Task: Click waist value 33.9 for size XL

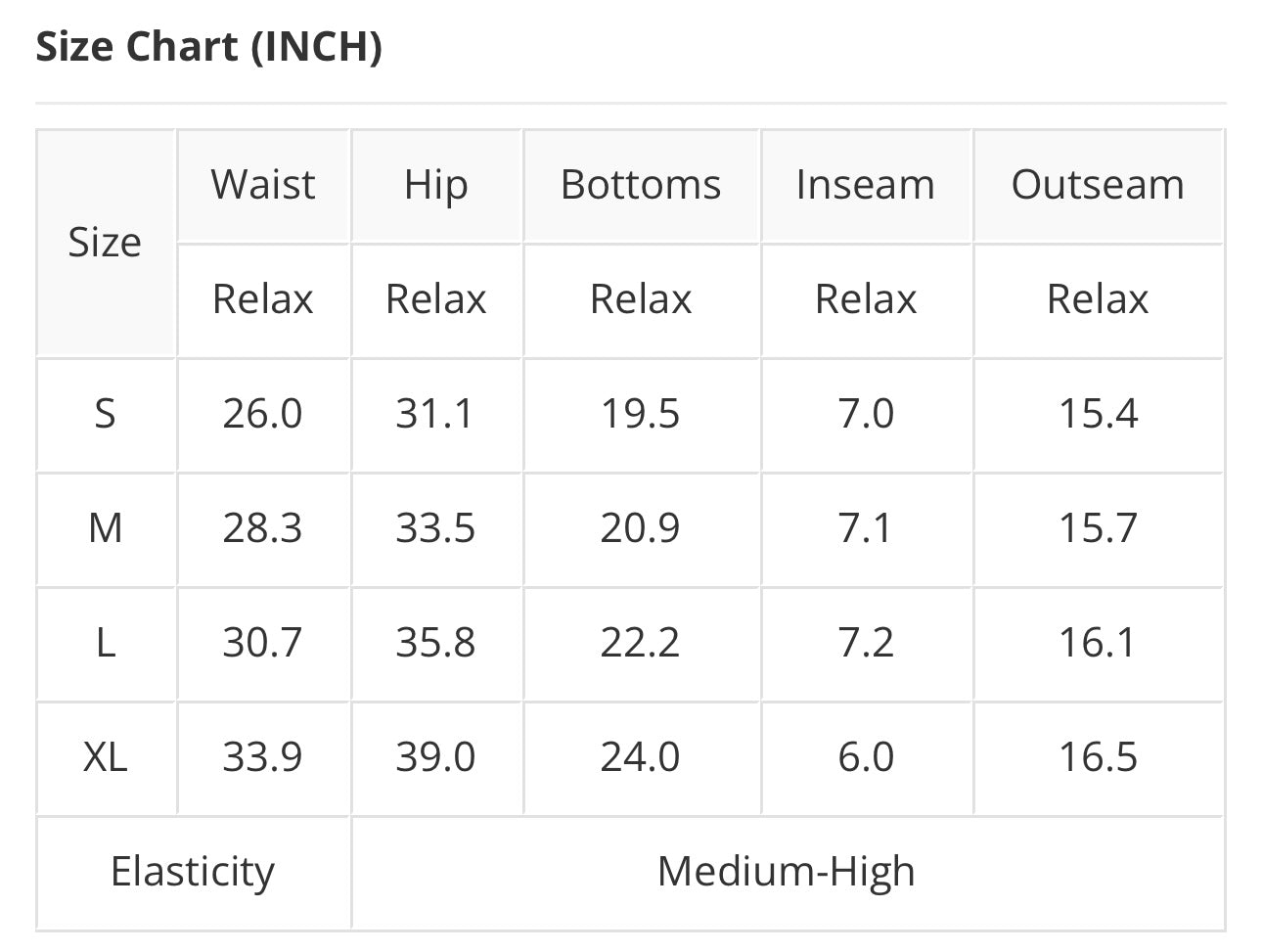Action: click(262, 757)
